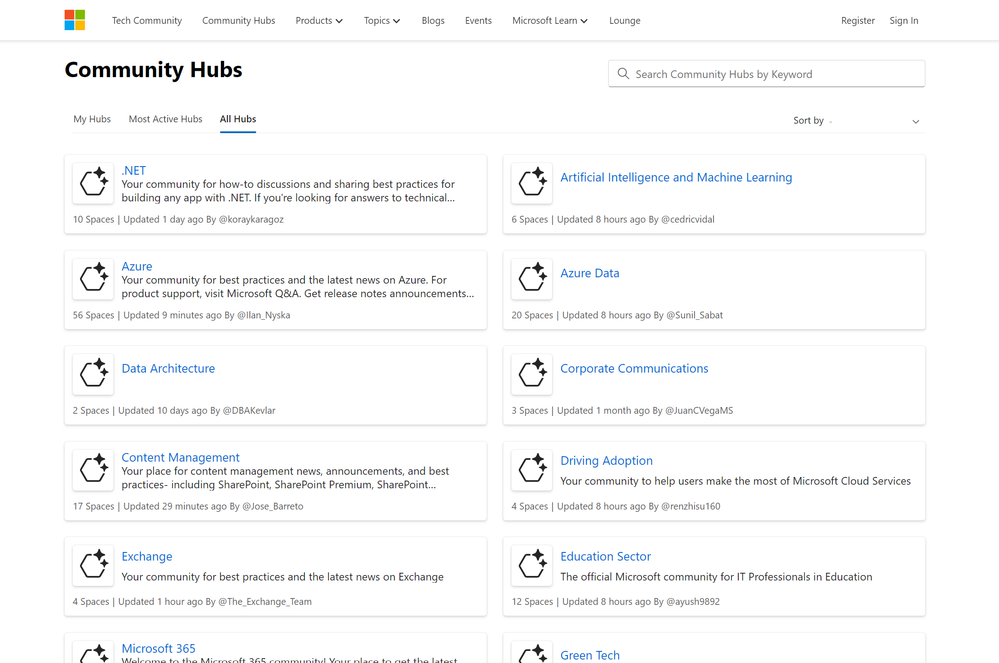Open the Azure Data hub link
This screenshot has width=999, height=663.
(x=589, y=273)
